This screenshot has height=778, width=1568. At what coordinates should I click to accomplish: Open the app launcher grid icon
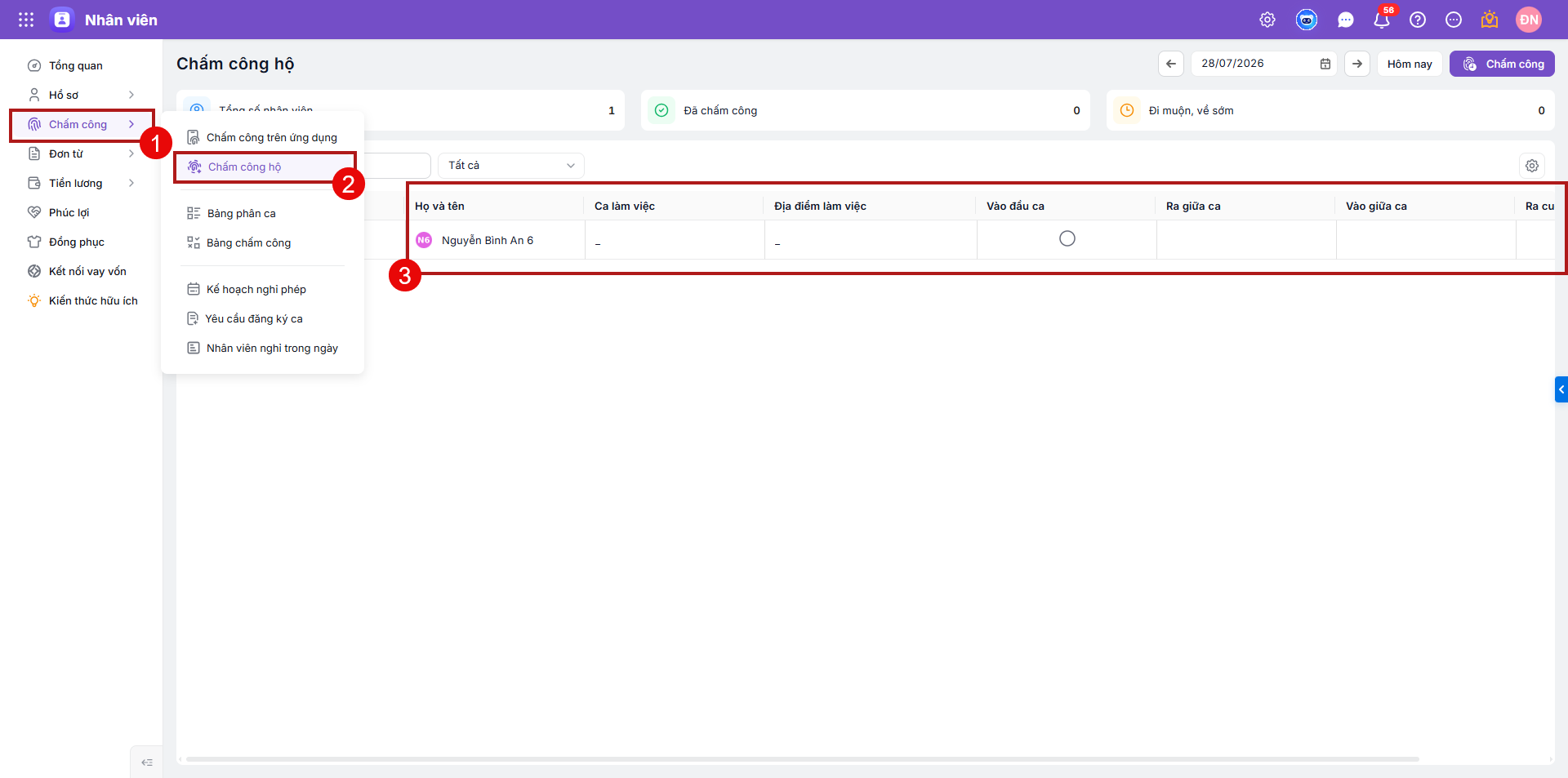26,20
